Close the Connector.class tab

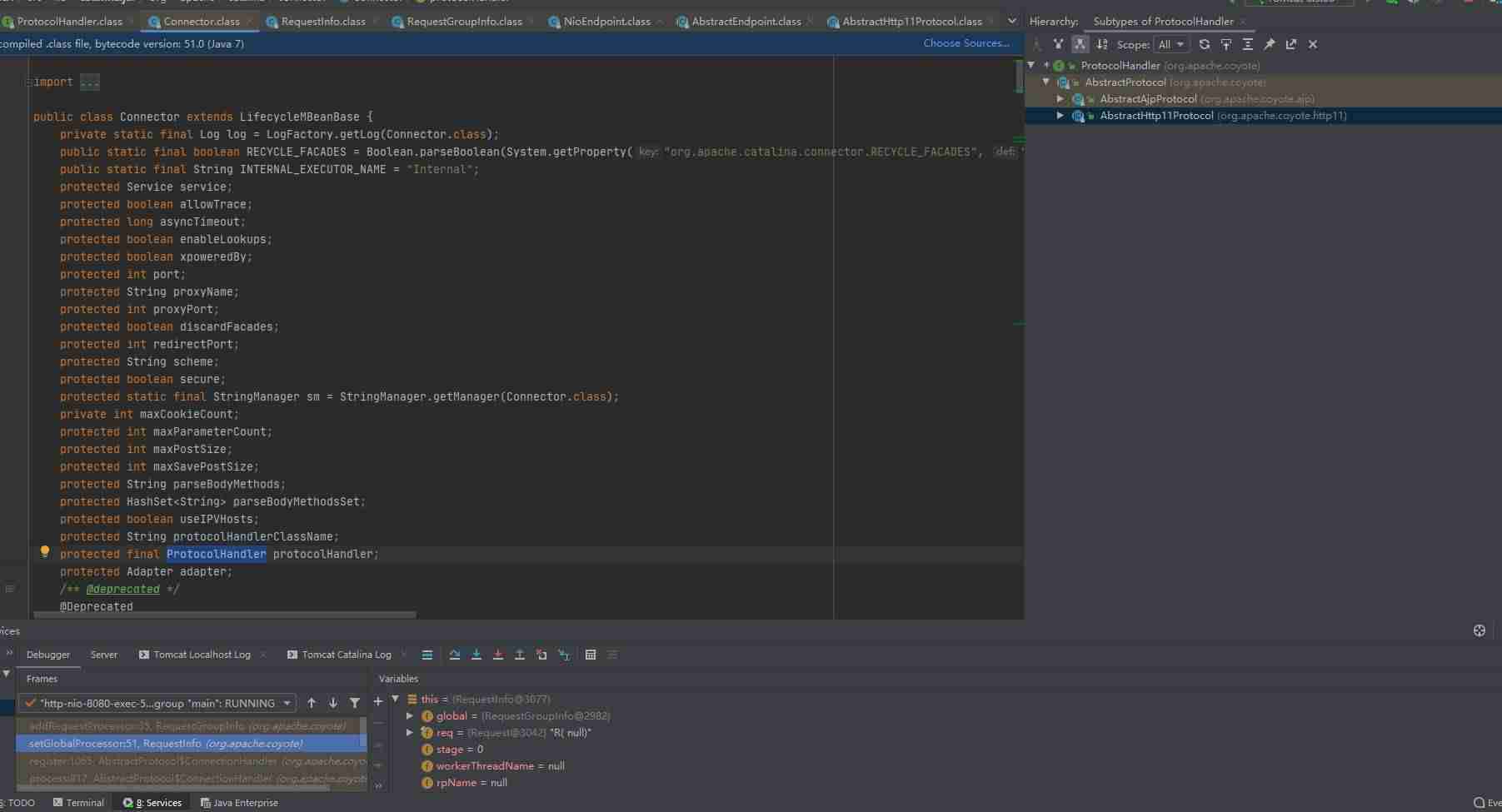click(249, 22)
